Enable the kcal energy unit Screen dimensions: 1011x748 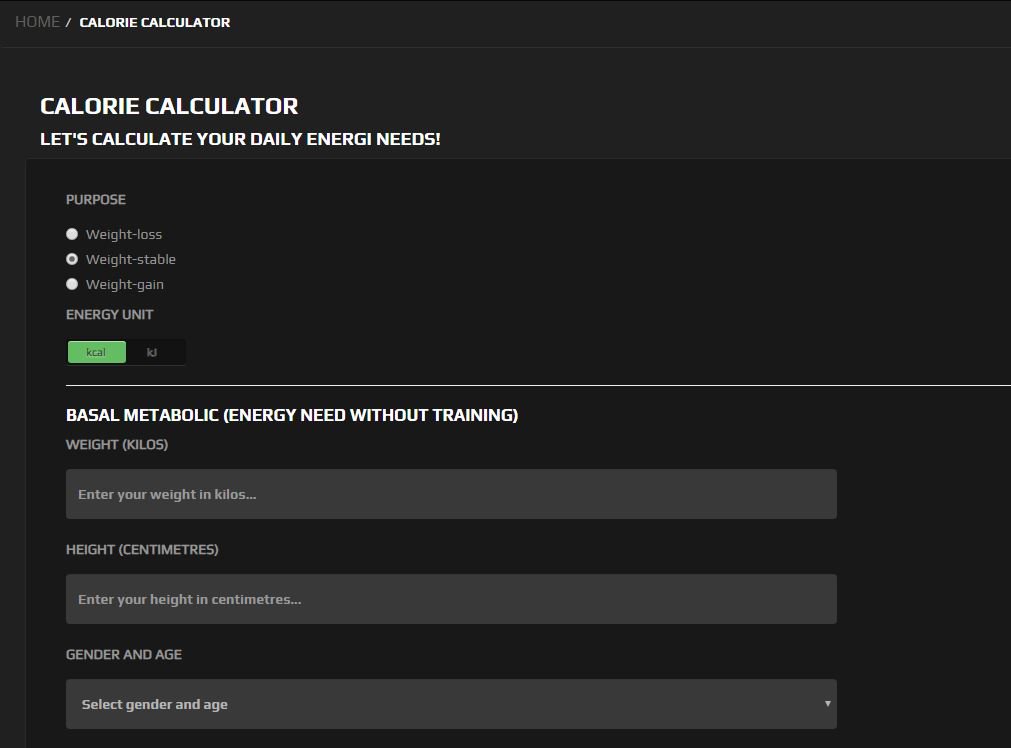coord(96,351)
